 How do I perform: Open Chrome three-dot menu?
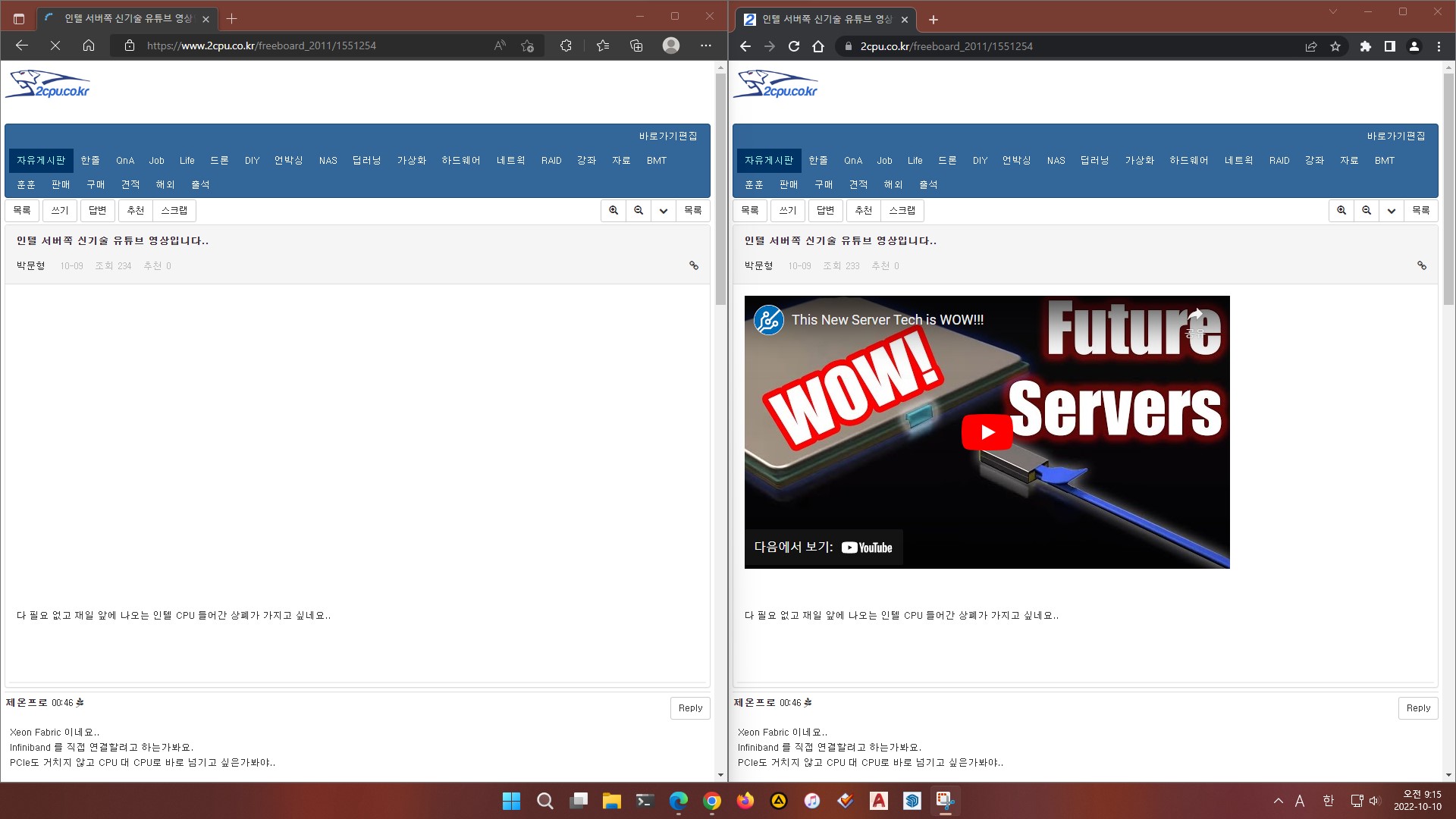tap(1439, 46)
